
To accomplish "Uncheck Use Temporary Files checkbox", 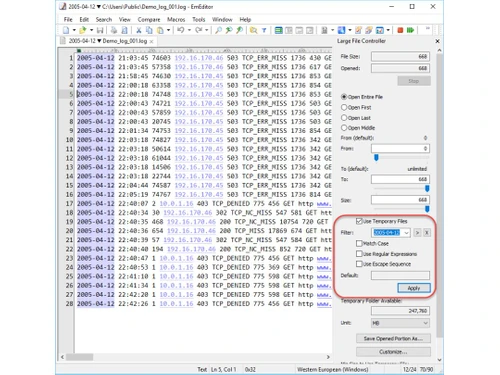I will 359,221.
